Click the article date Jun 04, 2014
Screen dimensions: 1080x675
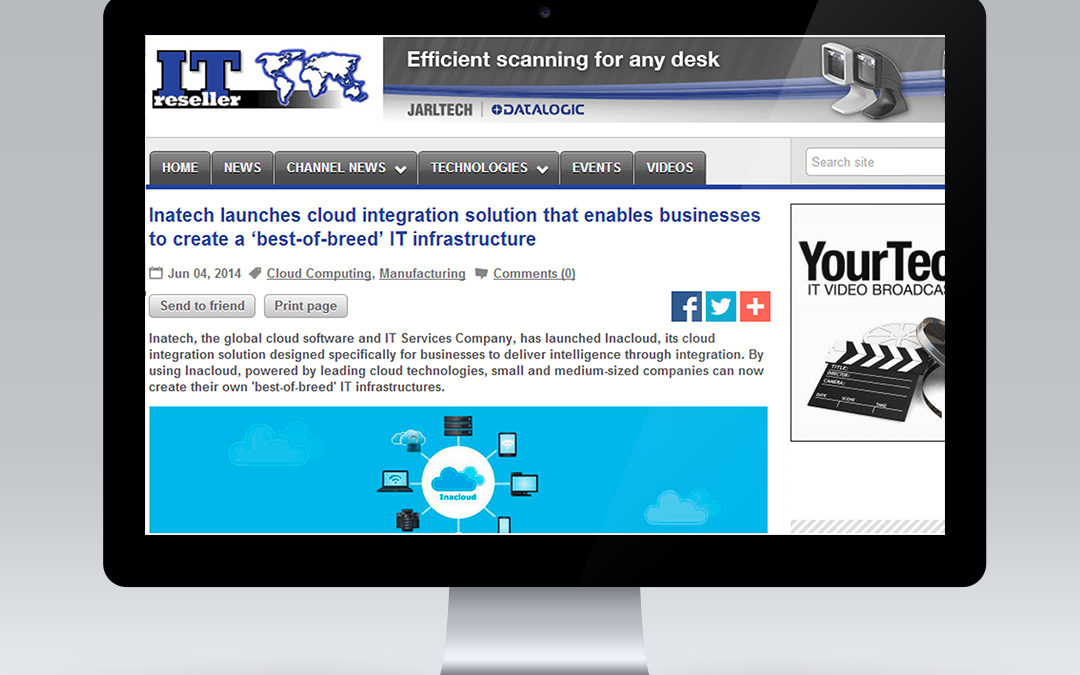205,273
